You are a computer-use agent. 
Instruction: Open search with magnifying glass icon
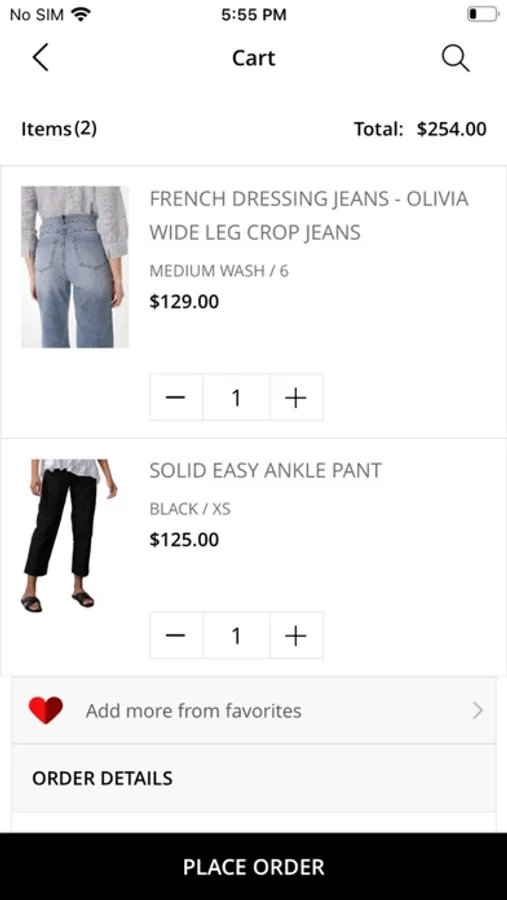tap(455, 59)
